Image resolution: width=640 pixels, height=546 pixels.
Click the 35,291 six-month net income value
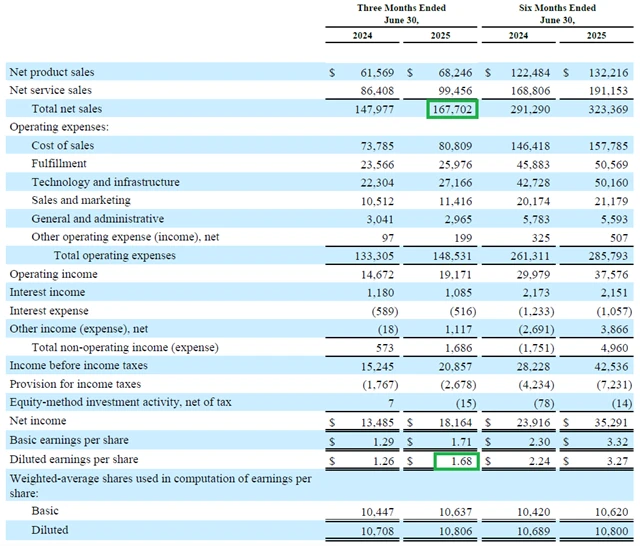click(611, 421)
